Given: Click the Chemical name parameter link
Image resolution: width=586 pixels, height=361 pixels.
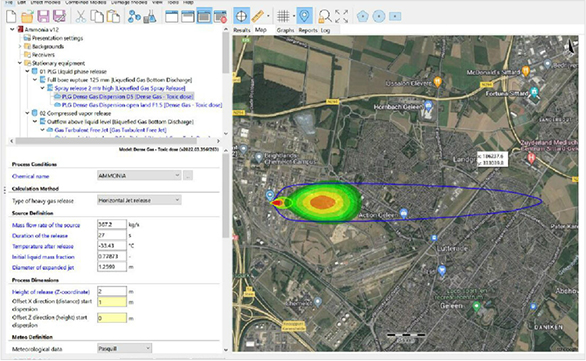Looking at the screenshot, I should tap(30, 176).
